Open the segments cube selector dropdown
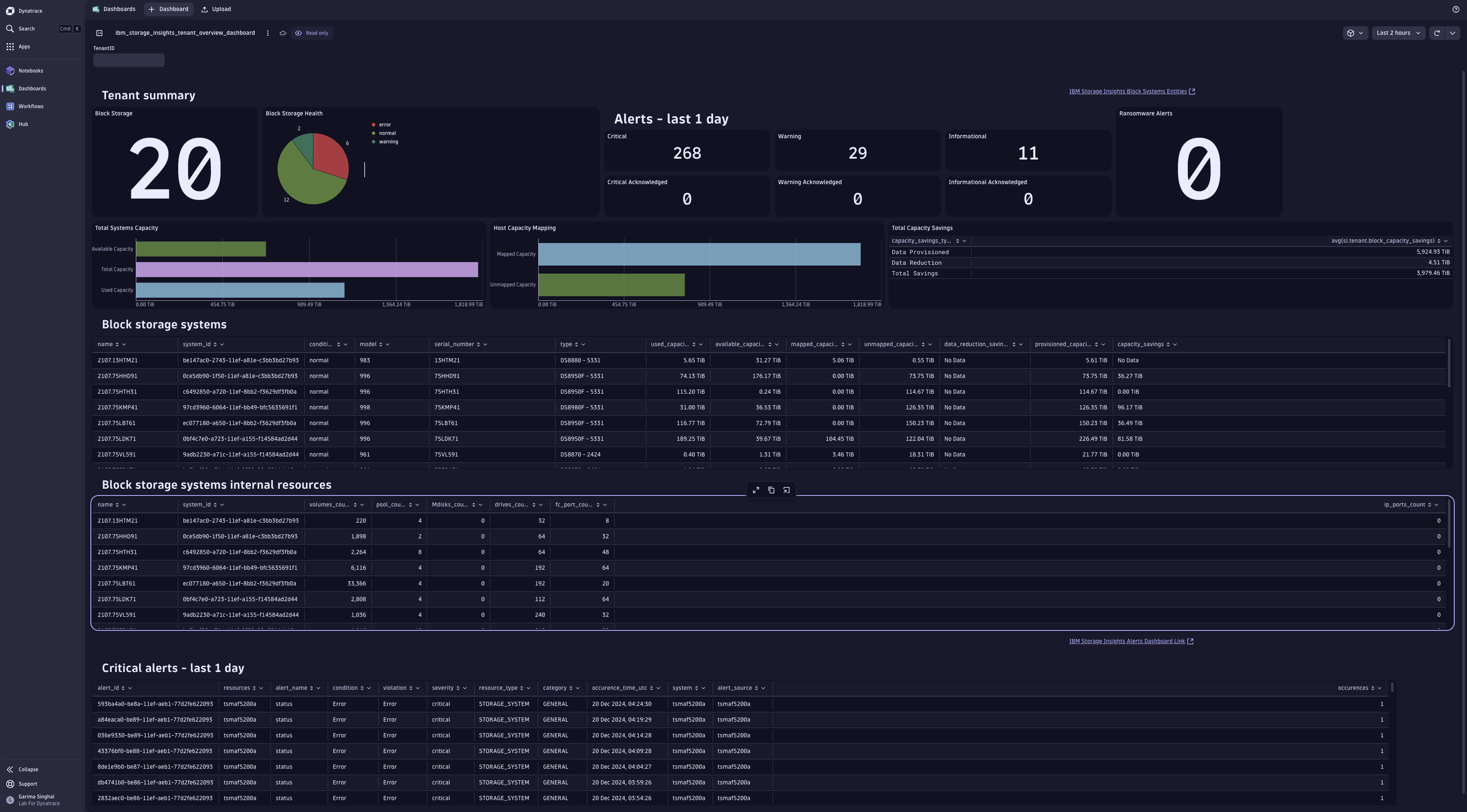Screen dimensions: 1467x812 [x=1355, y=33]
